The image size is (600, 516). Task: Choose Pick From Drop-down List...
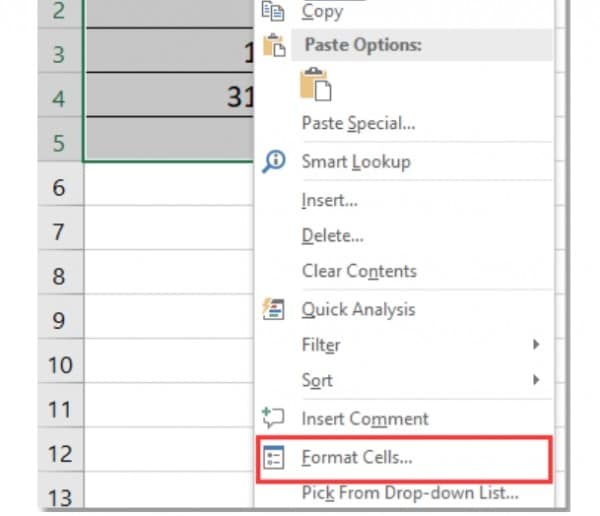pyautogui.click(x=410, y=493)
